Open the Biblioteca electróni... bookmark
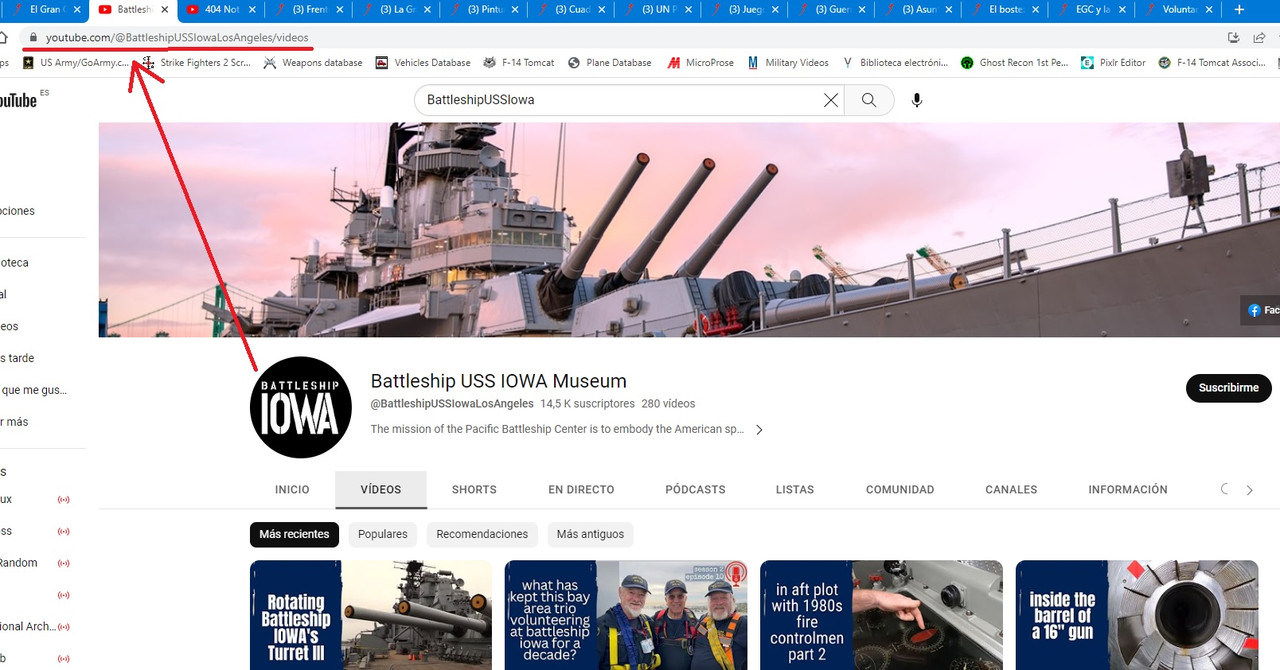Image resolution: width=1280 pixels, height=670 pixels. [895, 62]
